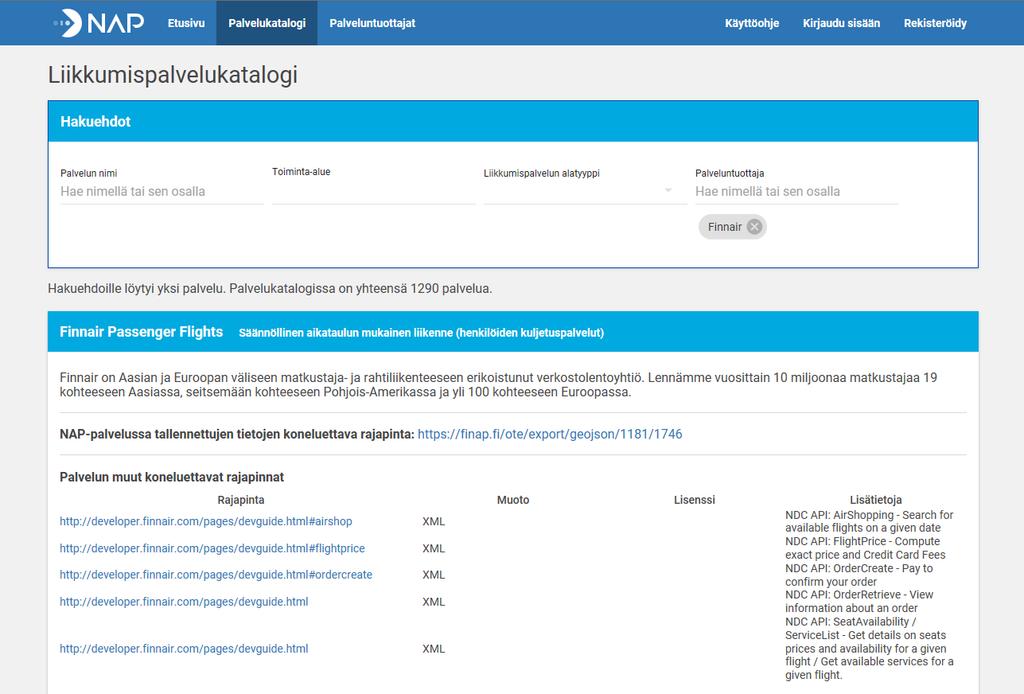This screenshot has height=694, width=1024.
Task: Open the devguide #flightprice link
Action: (212, 548)
